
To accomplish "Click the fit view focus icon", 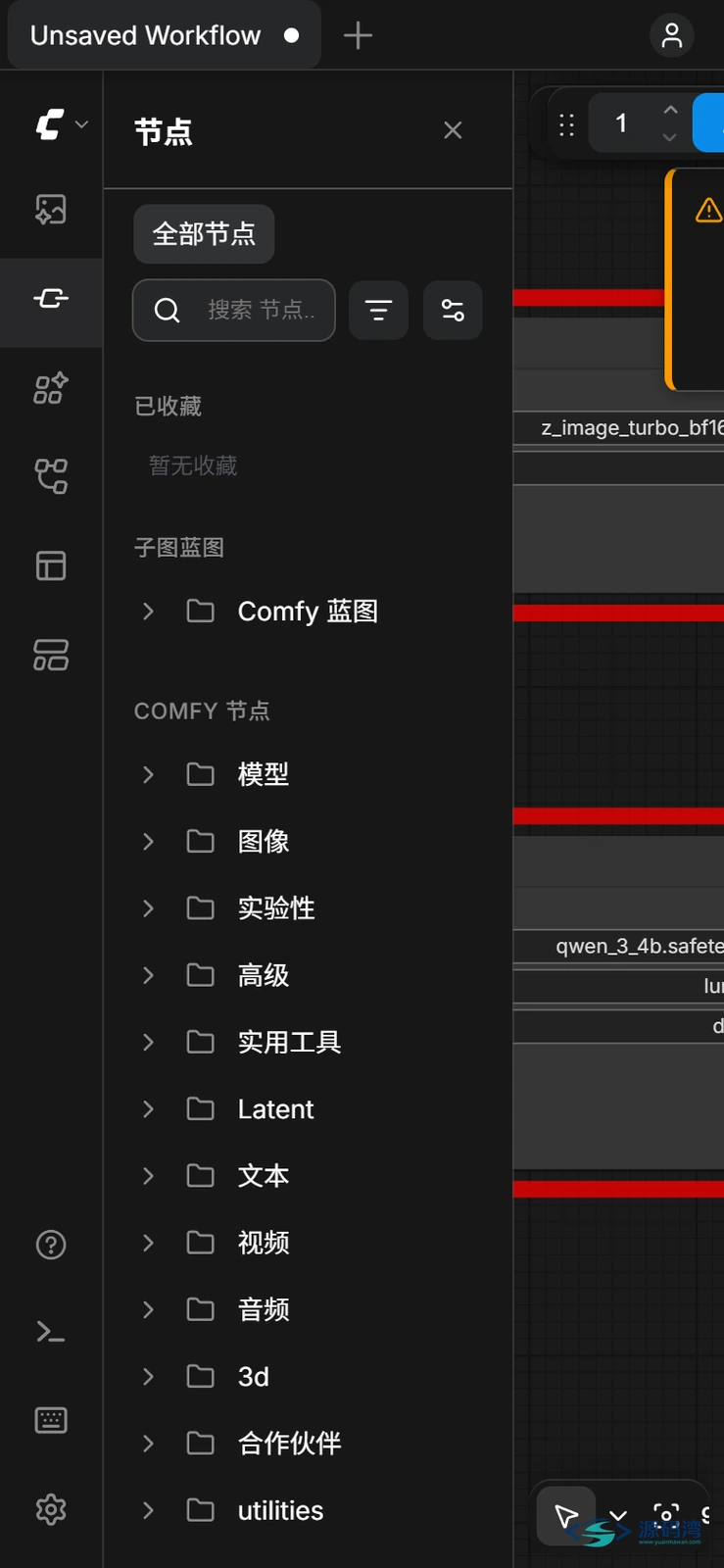I will tap(666, 1515).
